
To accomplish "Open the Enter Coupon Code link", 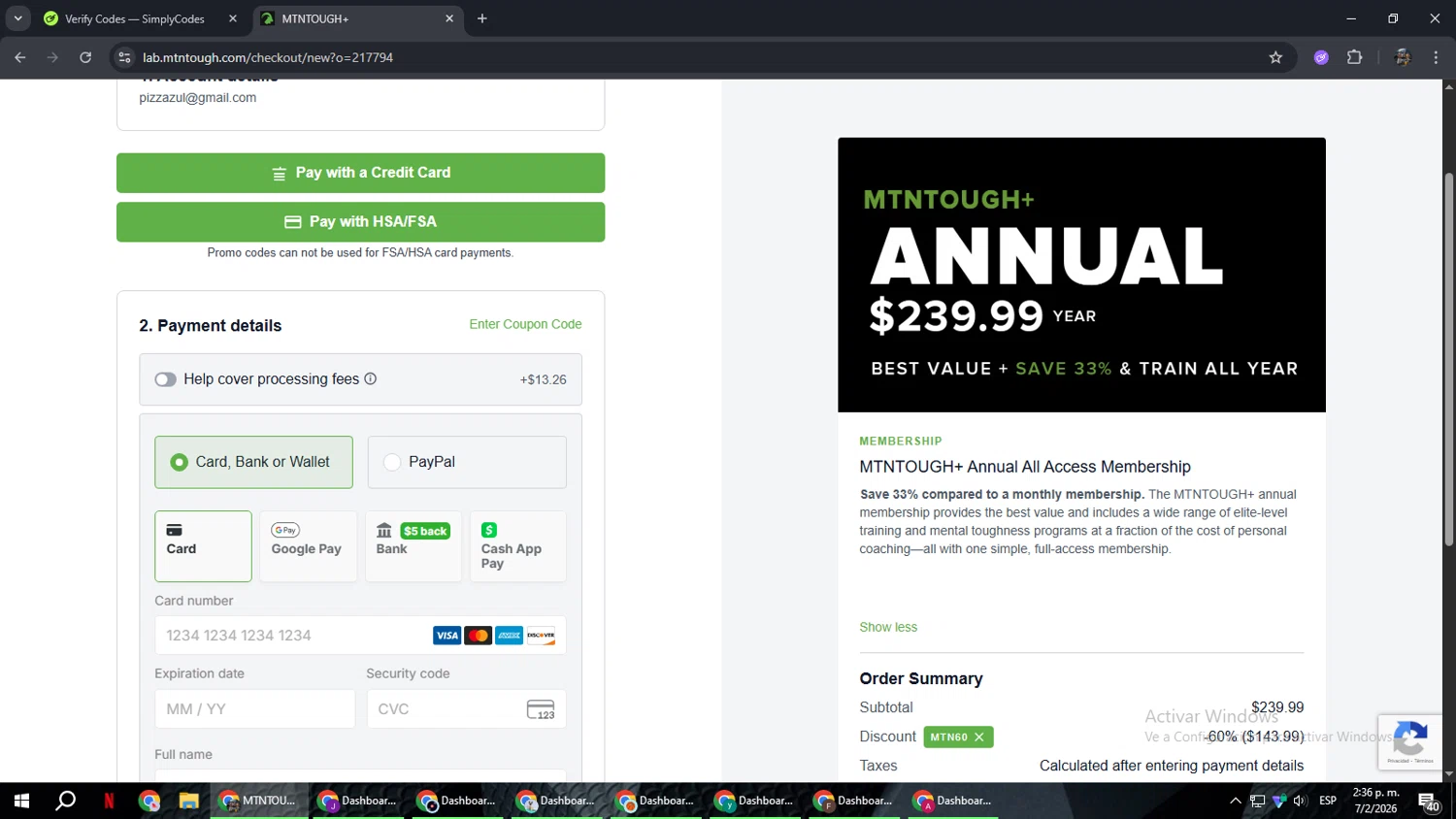I will (525, 324).
